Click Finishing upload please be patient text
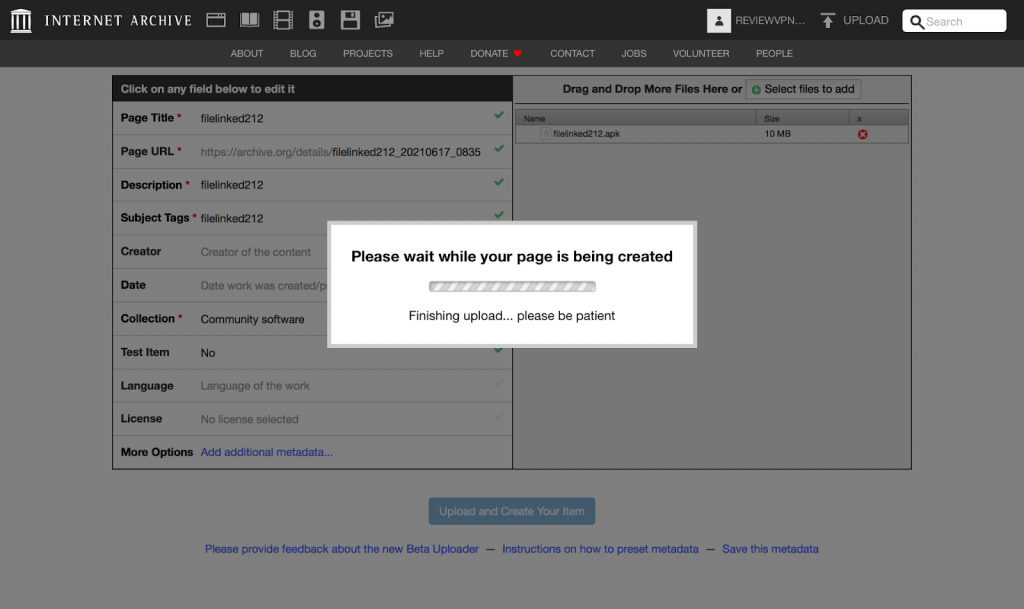Viewport: 1024px width, 609px height. (x=512, y=316)
